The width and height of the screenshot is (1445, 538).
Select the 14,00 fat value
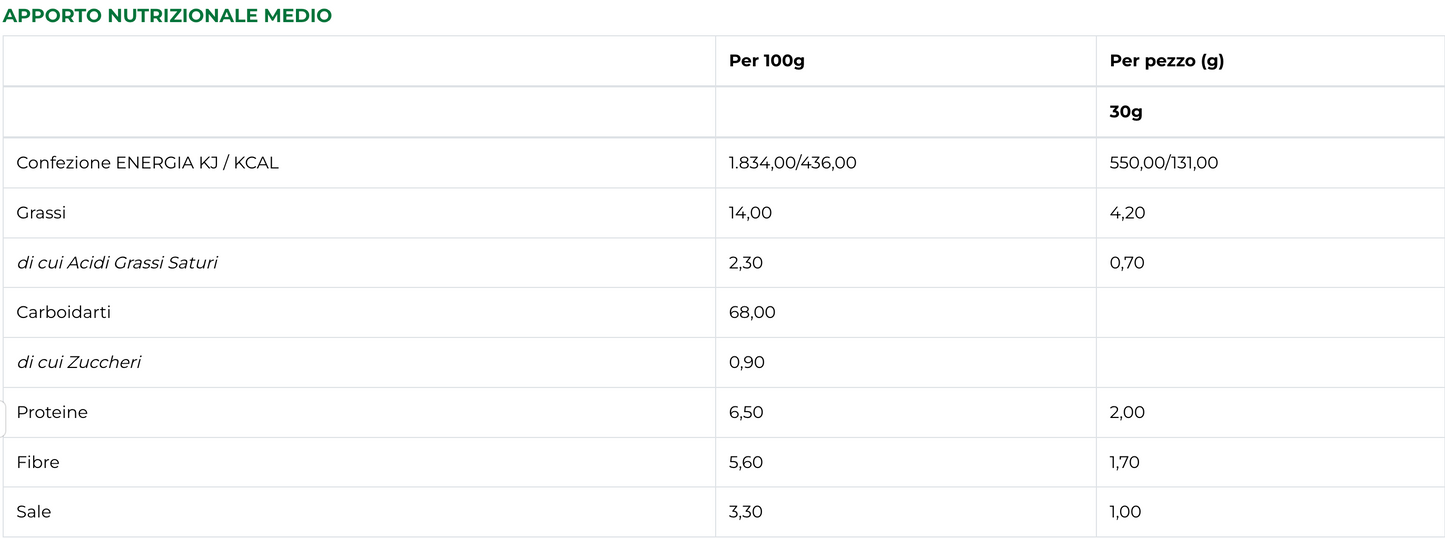tap(751, 212)
